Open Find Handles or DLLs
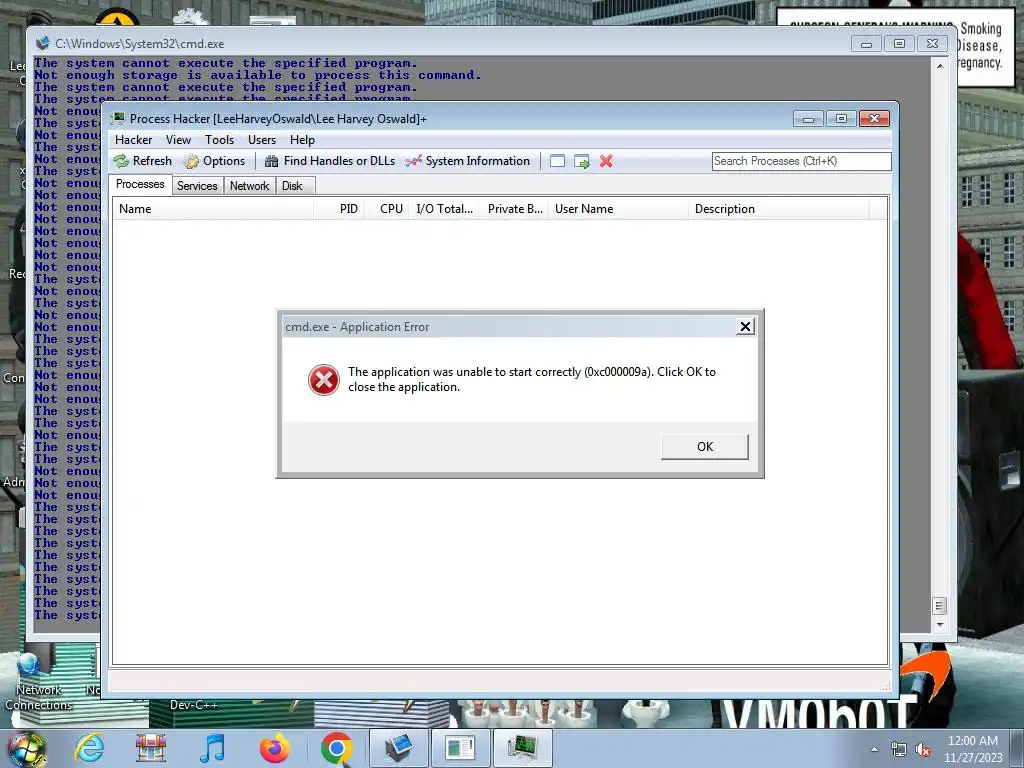Image resolution: width=1024 pixels, height=768 pixels. [330, 161]
